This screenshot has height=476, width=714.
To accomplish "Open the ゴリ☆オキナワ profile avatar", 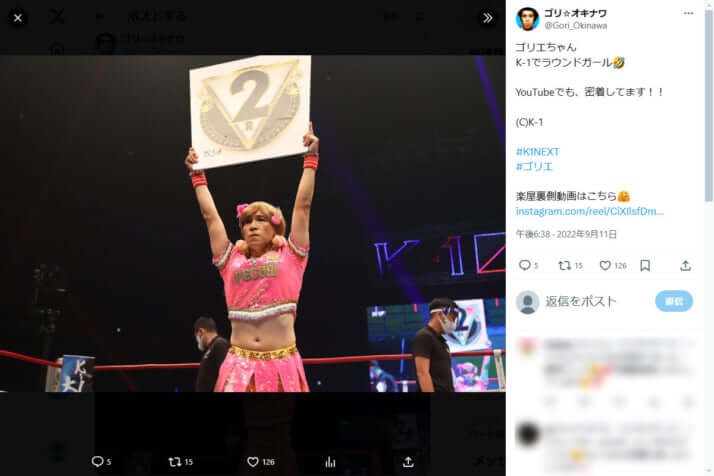I will 527,19.
